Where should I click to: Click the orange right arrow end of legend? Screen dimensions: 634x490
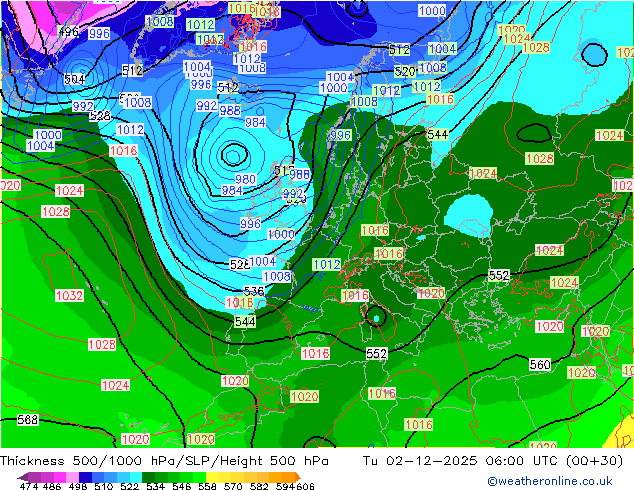(x=298, y=477)
